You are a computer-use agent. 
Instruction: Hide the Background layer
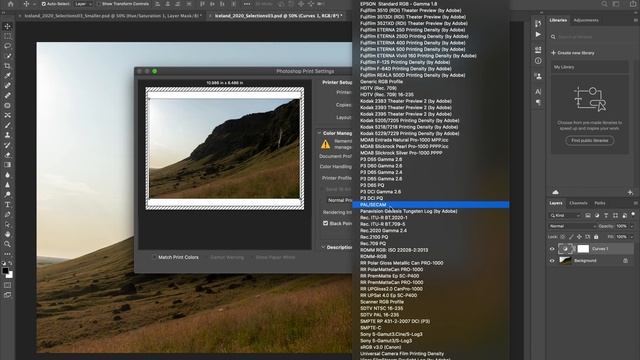[552, 260]
